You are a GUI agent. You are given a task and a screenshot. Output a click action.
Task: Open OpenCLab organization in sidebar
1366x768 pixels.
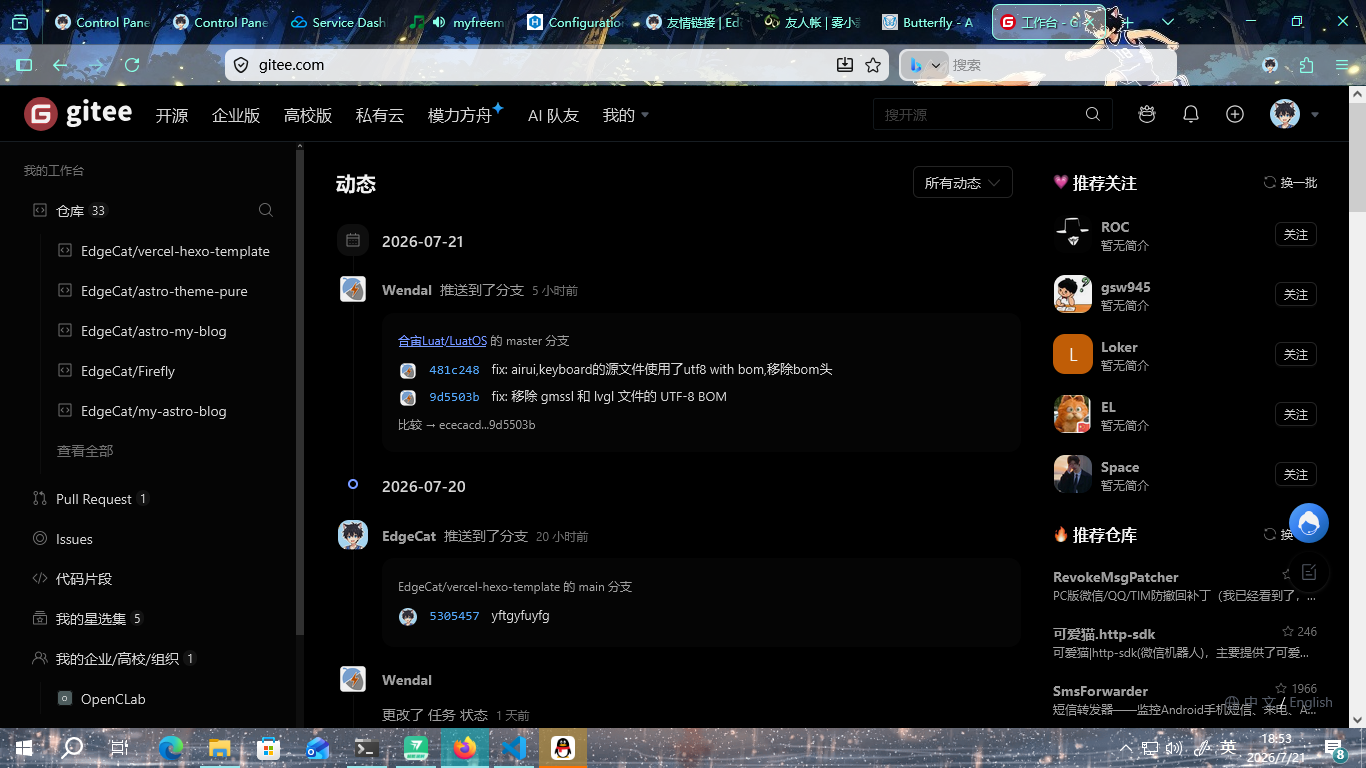click(113, 699)
